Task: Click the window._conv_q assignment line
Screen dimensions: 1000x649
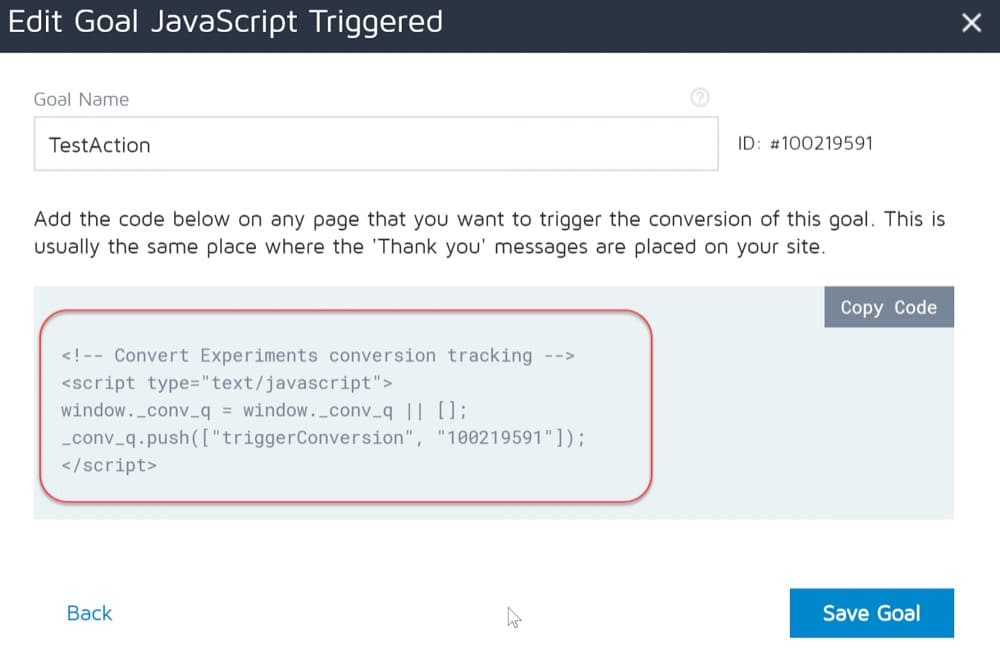Action: click(x=264, y=410)
